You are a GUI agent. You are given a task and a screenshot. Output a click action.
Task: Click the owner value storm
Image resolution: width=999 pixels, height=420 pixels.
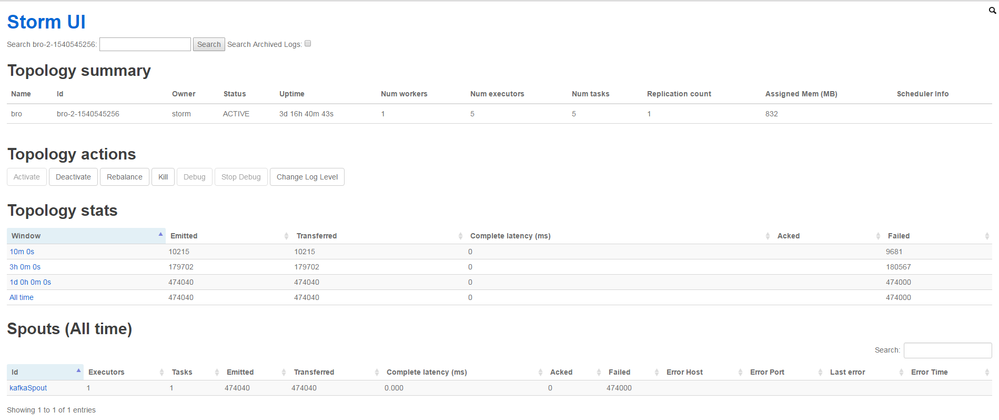182,114
